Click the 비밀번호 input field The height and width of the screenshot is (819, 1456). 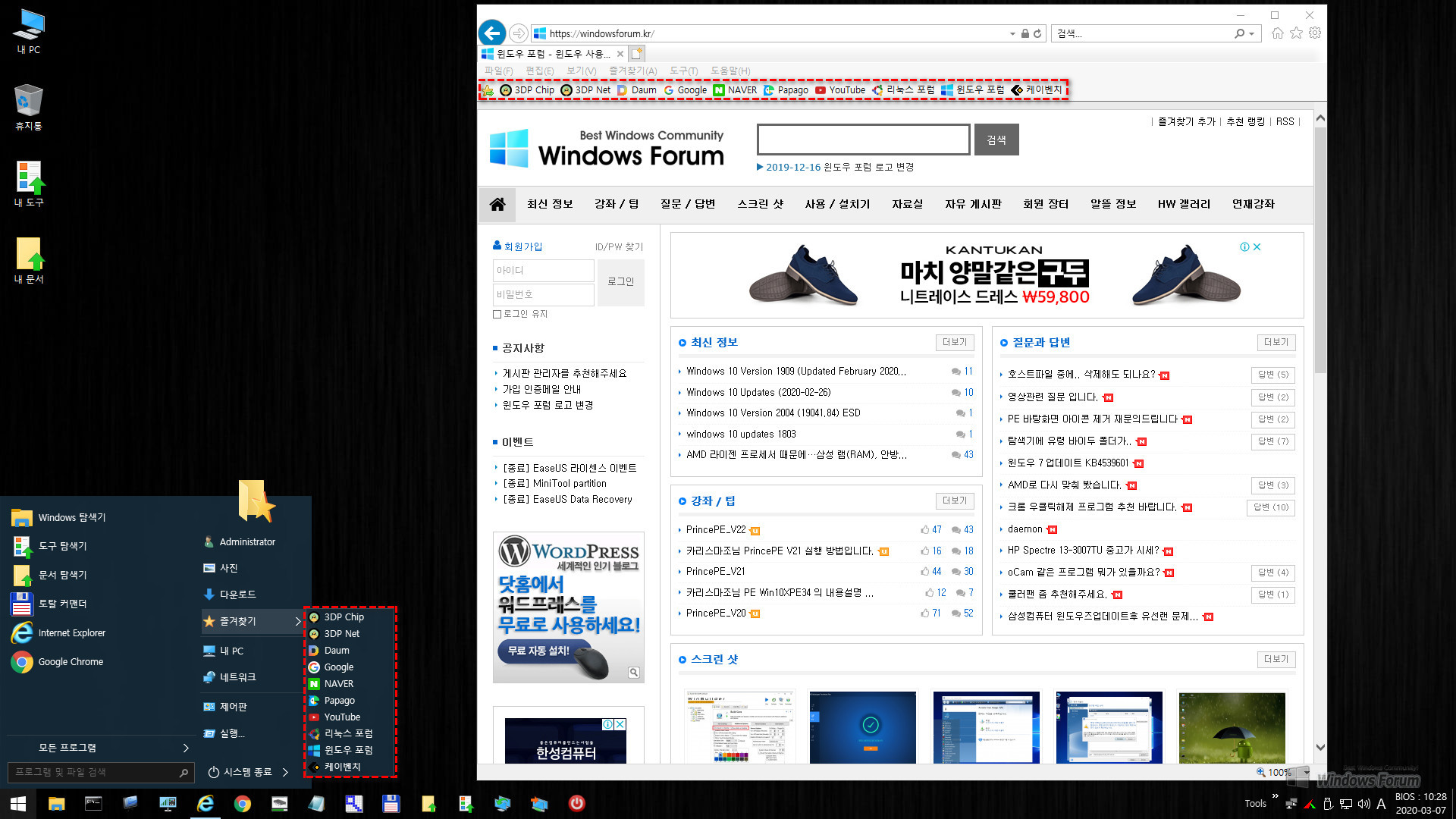click(x=543, y=294)
